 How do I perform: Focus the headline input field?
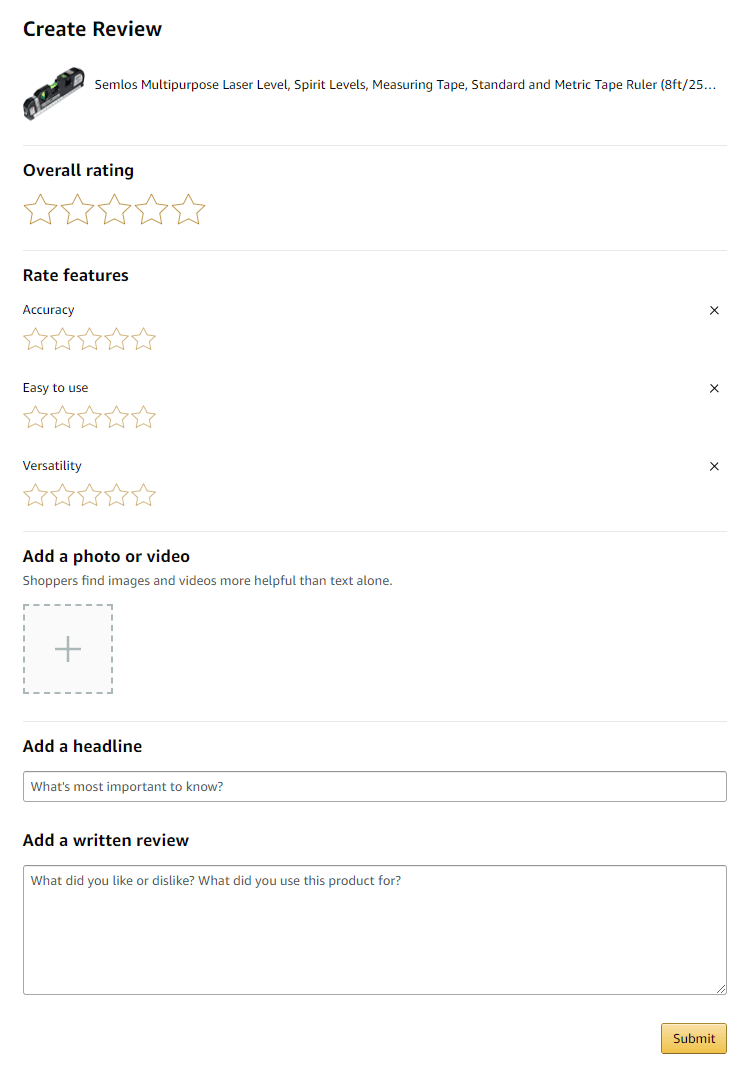375,786
